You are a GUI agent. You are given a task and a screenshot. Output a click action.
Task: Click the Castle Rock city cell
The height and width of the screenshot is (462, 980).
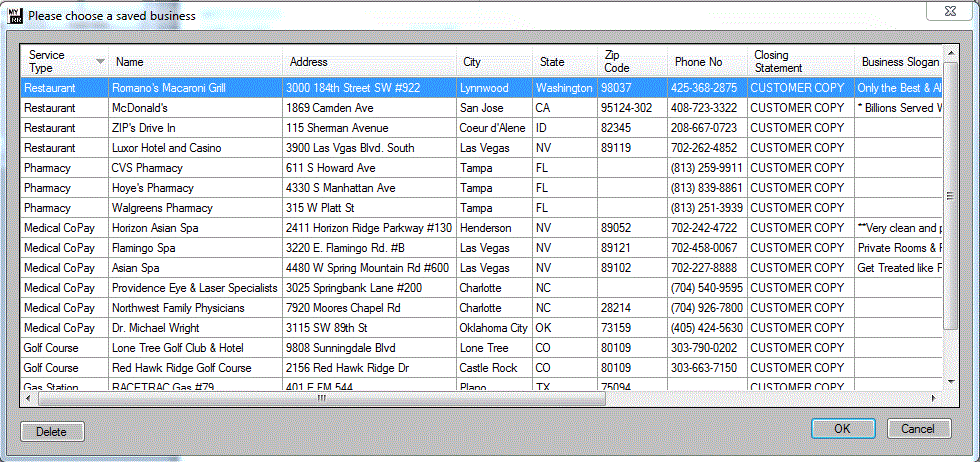pyautogui.click(x=494, y=368)
